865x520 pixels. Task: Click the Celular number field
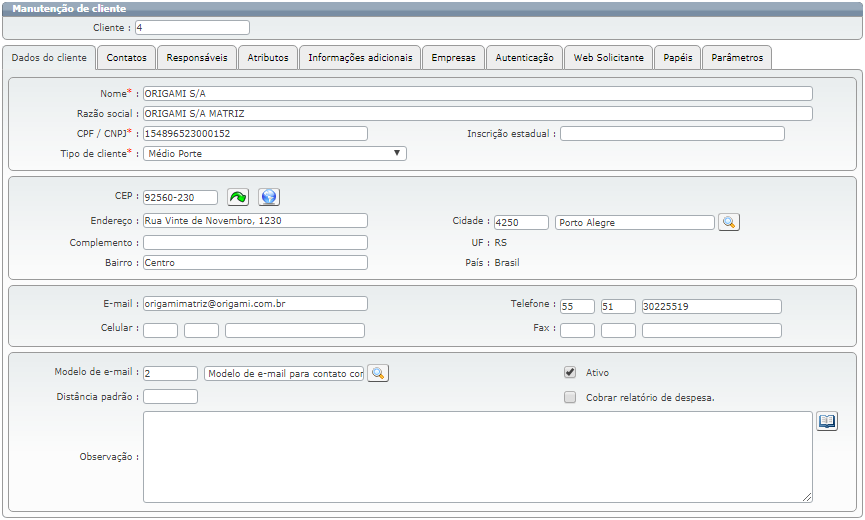coord(295,330)
